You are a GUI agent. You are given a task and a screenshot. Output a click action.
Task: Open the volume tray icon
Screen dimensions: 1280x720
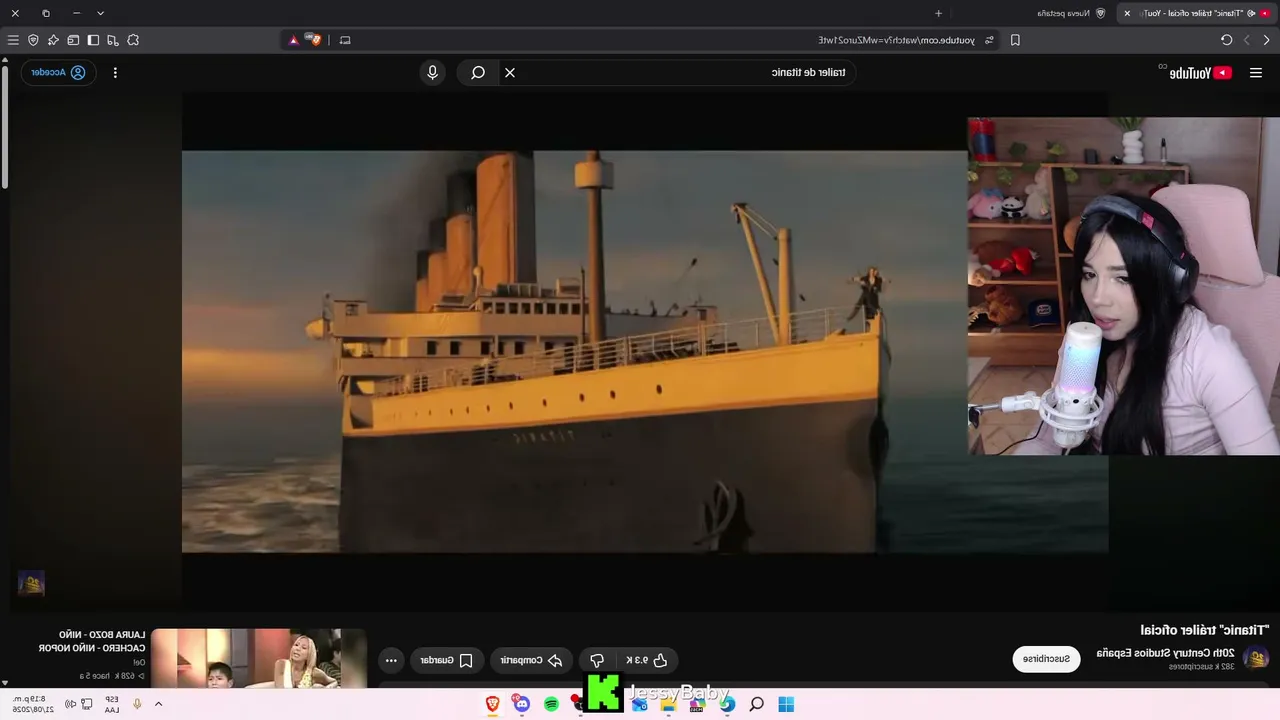tap(72, 704)
